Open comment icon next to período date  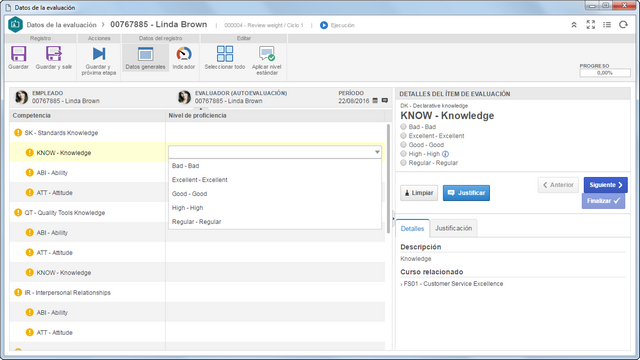pos(384,100)
